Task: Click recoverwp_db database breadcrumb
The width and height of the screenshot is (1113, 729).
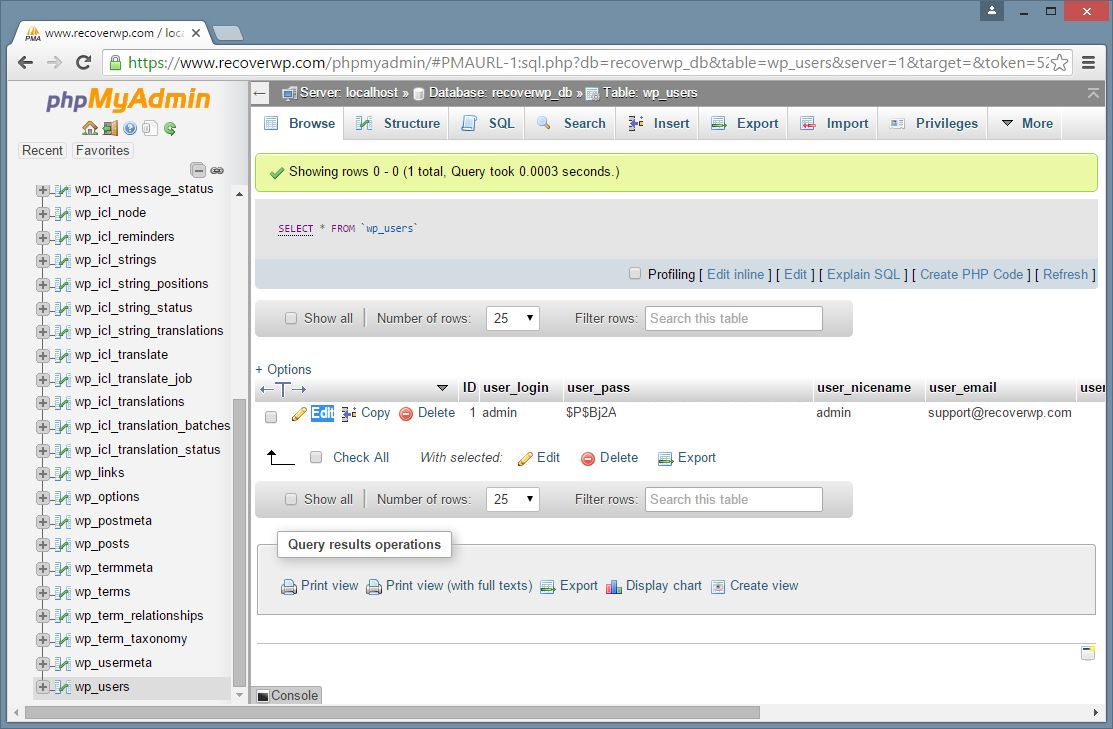Action: [500, 93]
